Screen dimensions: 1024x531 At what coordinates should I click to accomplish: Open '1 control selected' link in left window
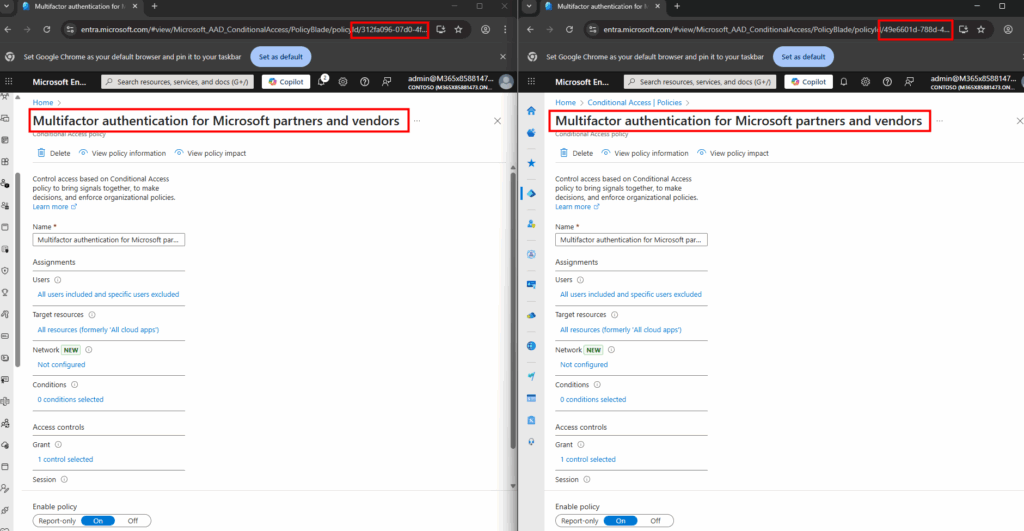tap(65, 459)
